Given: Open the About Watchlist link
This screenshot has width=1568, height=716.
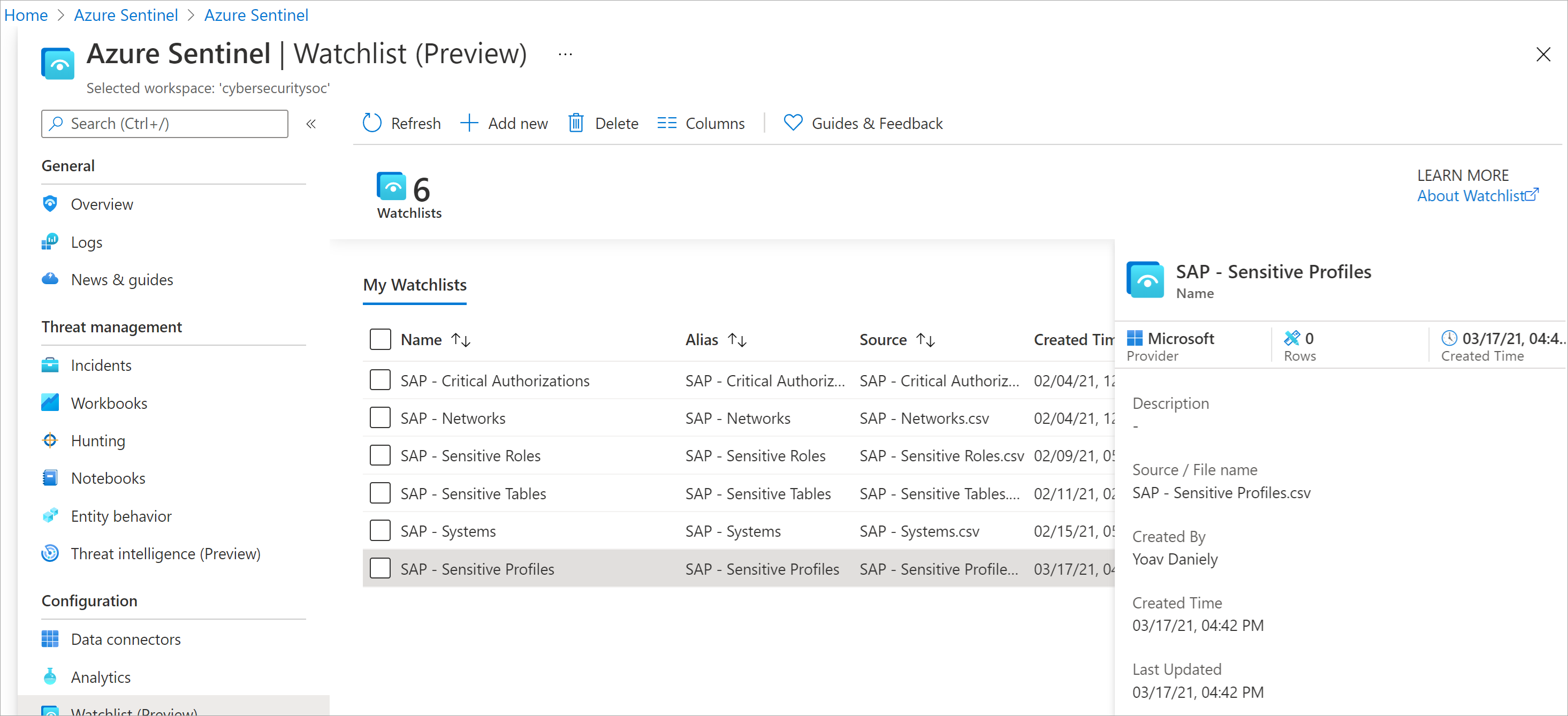Looking at the screenshot, I should (x=1478, y=195).
